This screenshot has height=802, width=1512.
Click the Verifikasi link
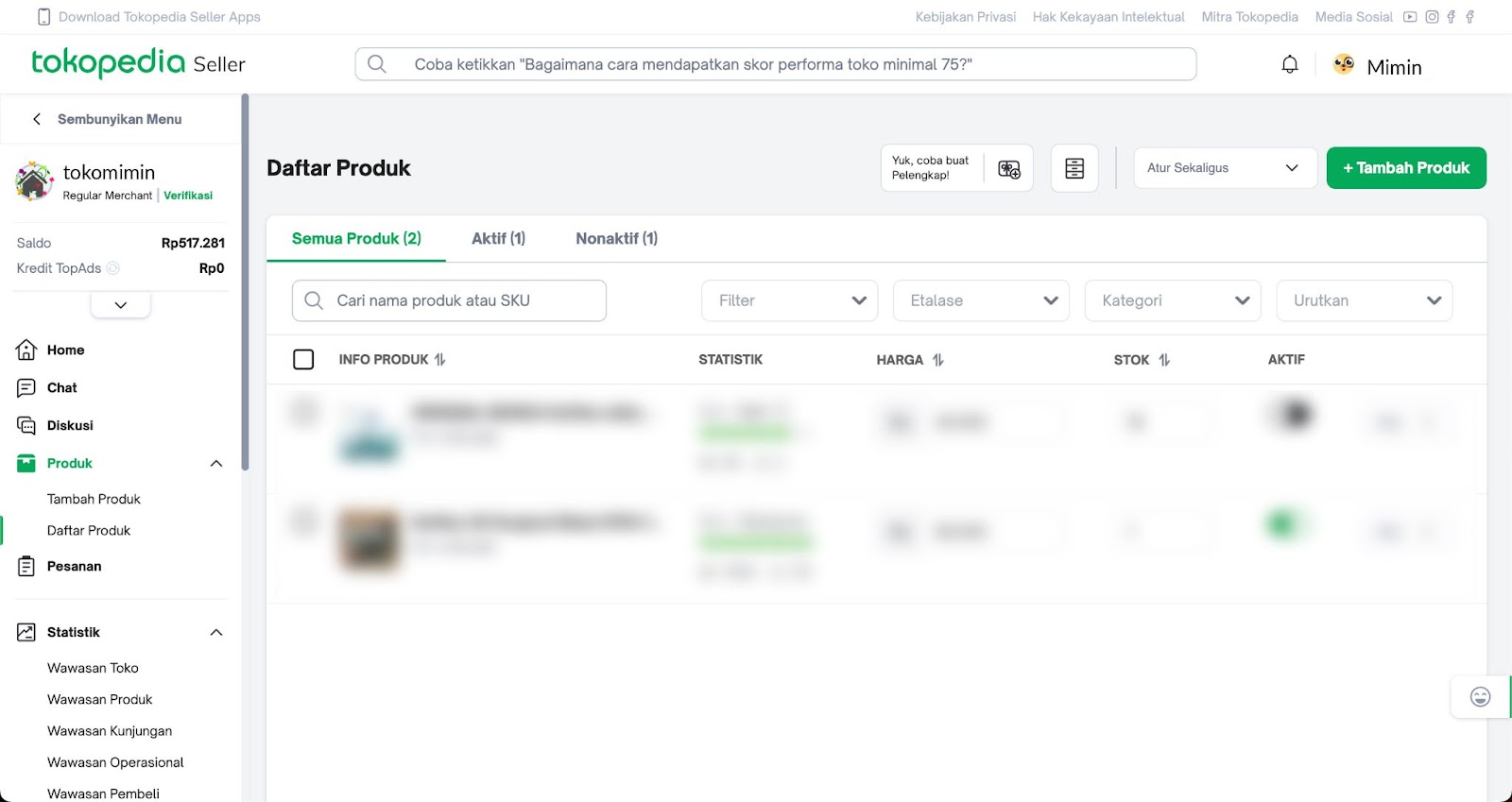[188, 196]
